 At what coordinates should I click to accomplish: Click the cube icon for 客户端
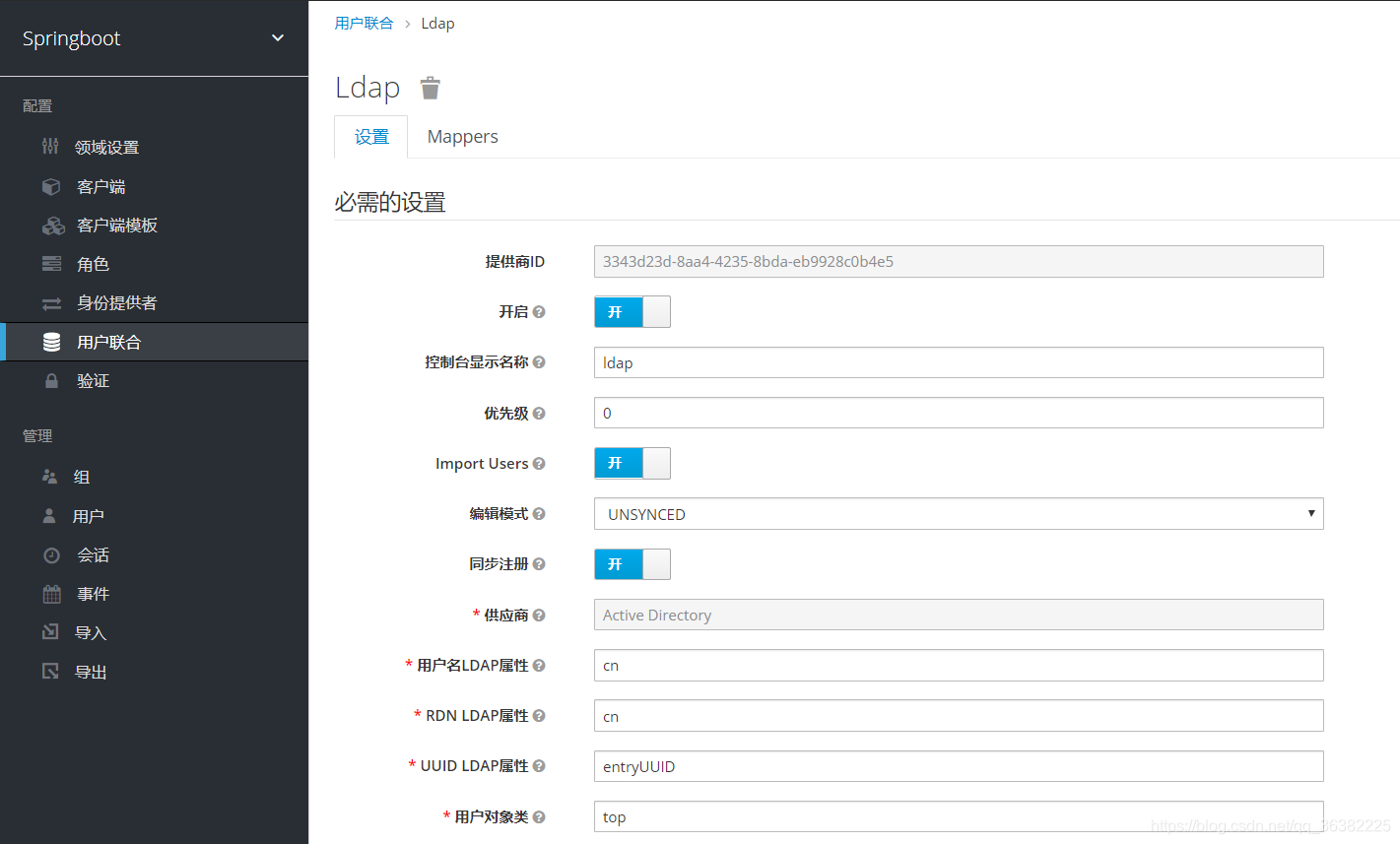pyautogui.click(x=51, y=186)
